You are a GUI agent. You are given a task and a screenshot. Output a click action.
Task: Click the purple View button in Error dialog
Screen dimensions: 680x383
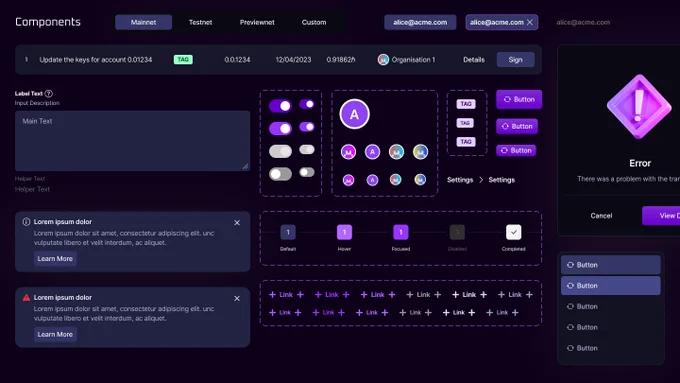(661, 216)
